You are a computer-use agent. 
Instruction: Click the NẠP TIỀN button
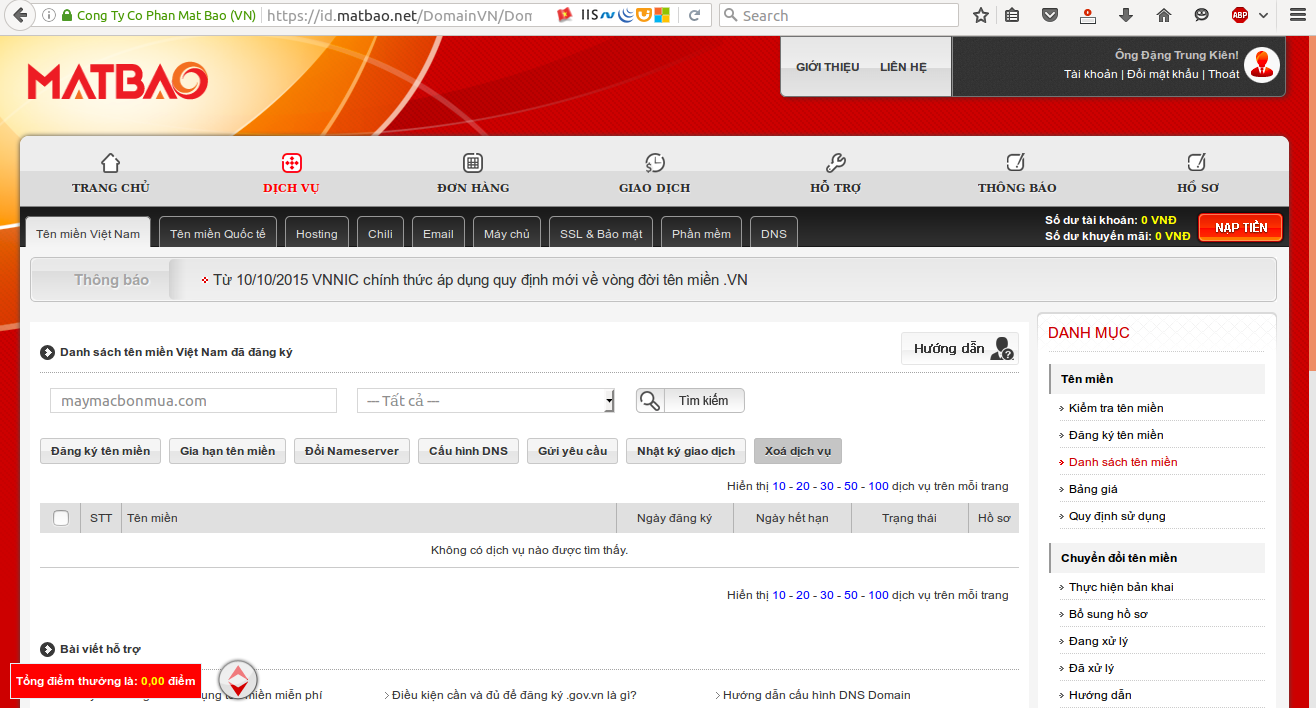pyautogui.click(x=1240, y=228)
